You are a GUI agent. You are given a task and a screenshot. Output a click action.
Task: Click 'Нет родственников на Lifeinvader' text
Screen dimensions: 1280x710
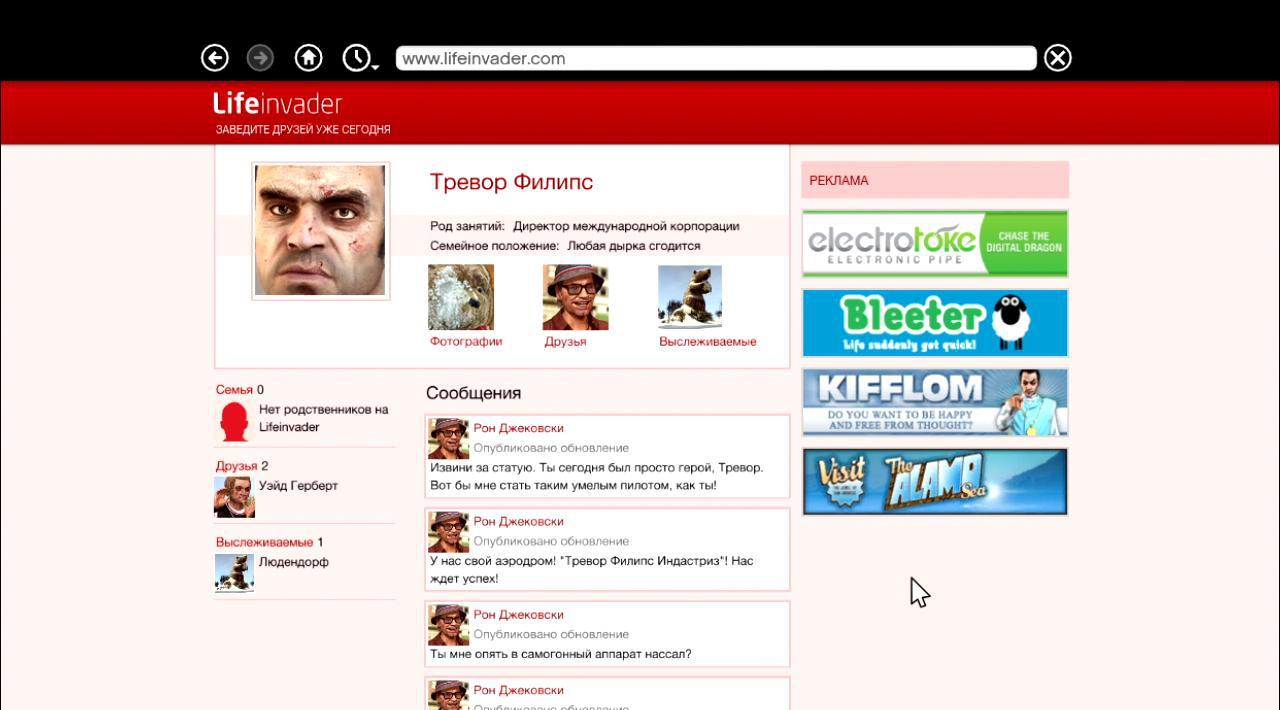[323, 418]
